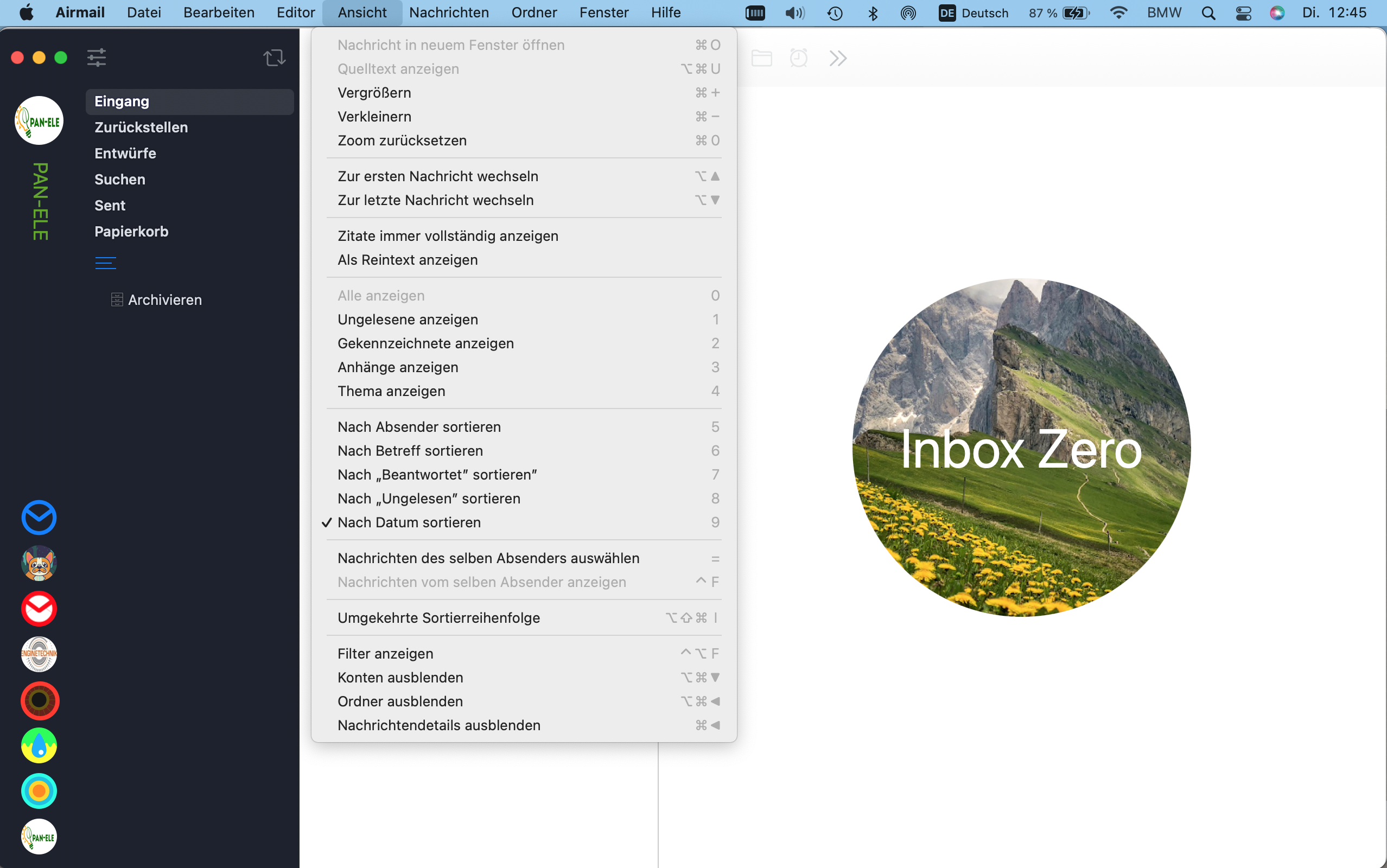1387x868 pixels.
Task: Select Konten ausblenden from the menu
Action: click(400, 678)
